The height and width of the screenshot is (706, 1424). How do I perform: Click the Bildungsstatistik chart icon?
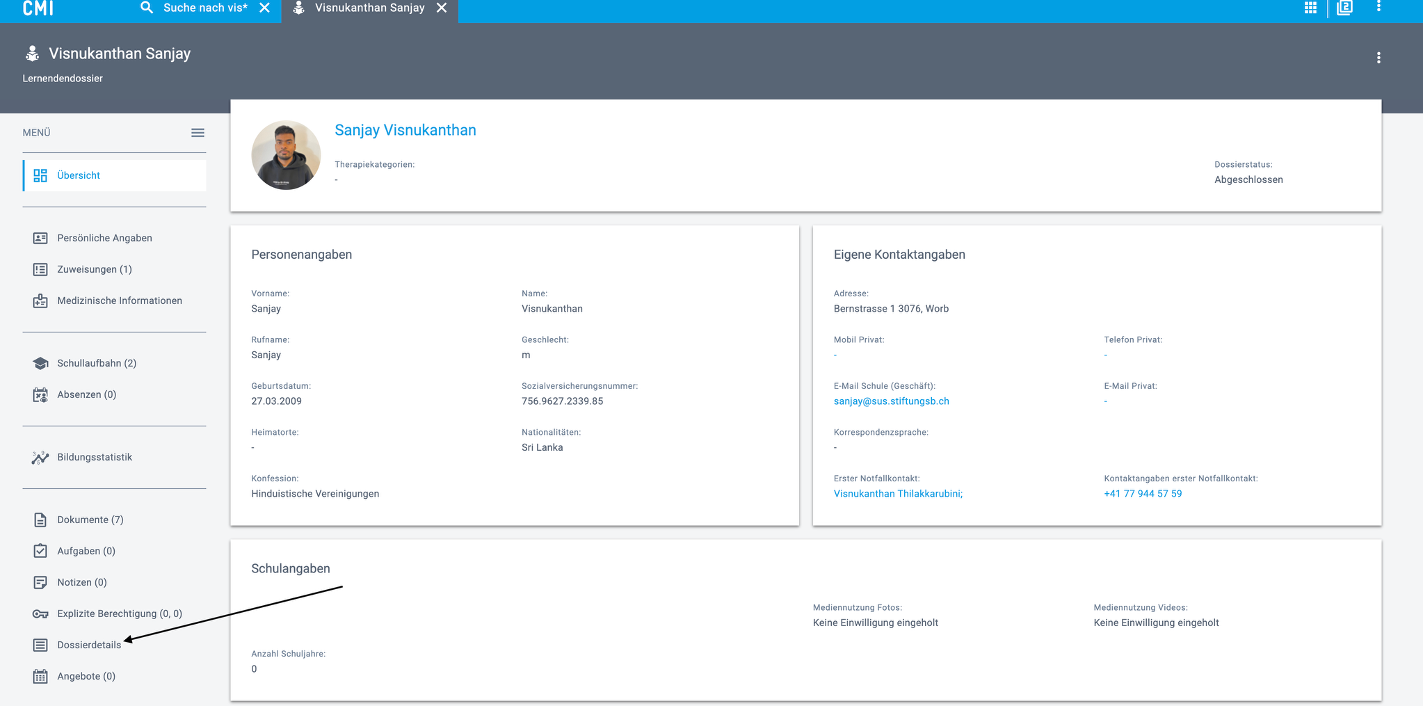(x=40, y=458)
